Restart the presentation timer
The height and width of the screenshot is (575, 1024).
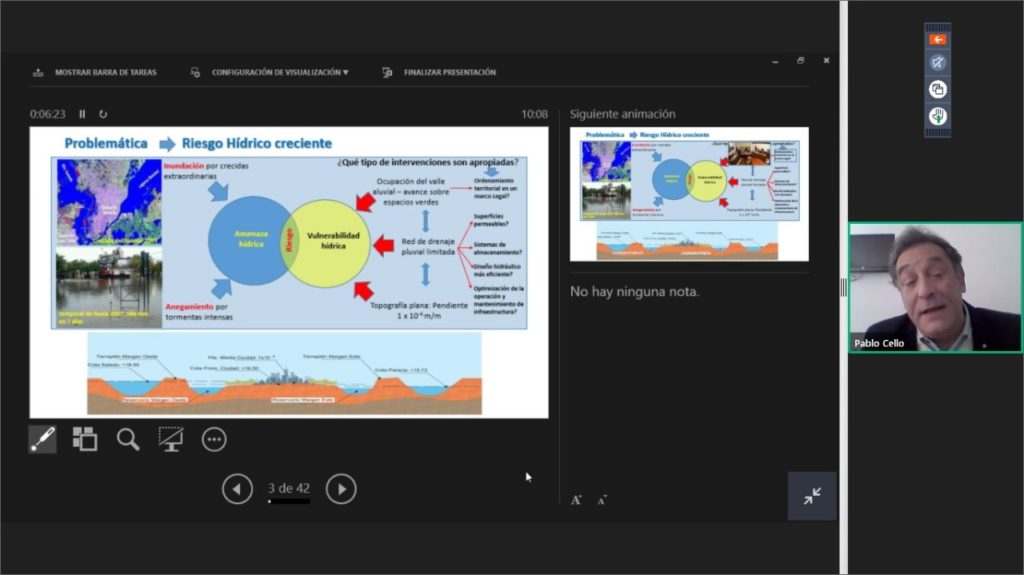point(103,114)
